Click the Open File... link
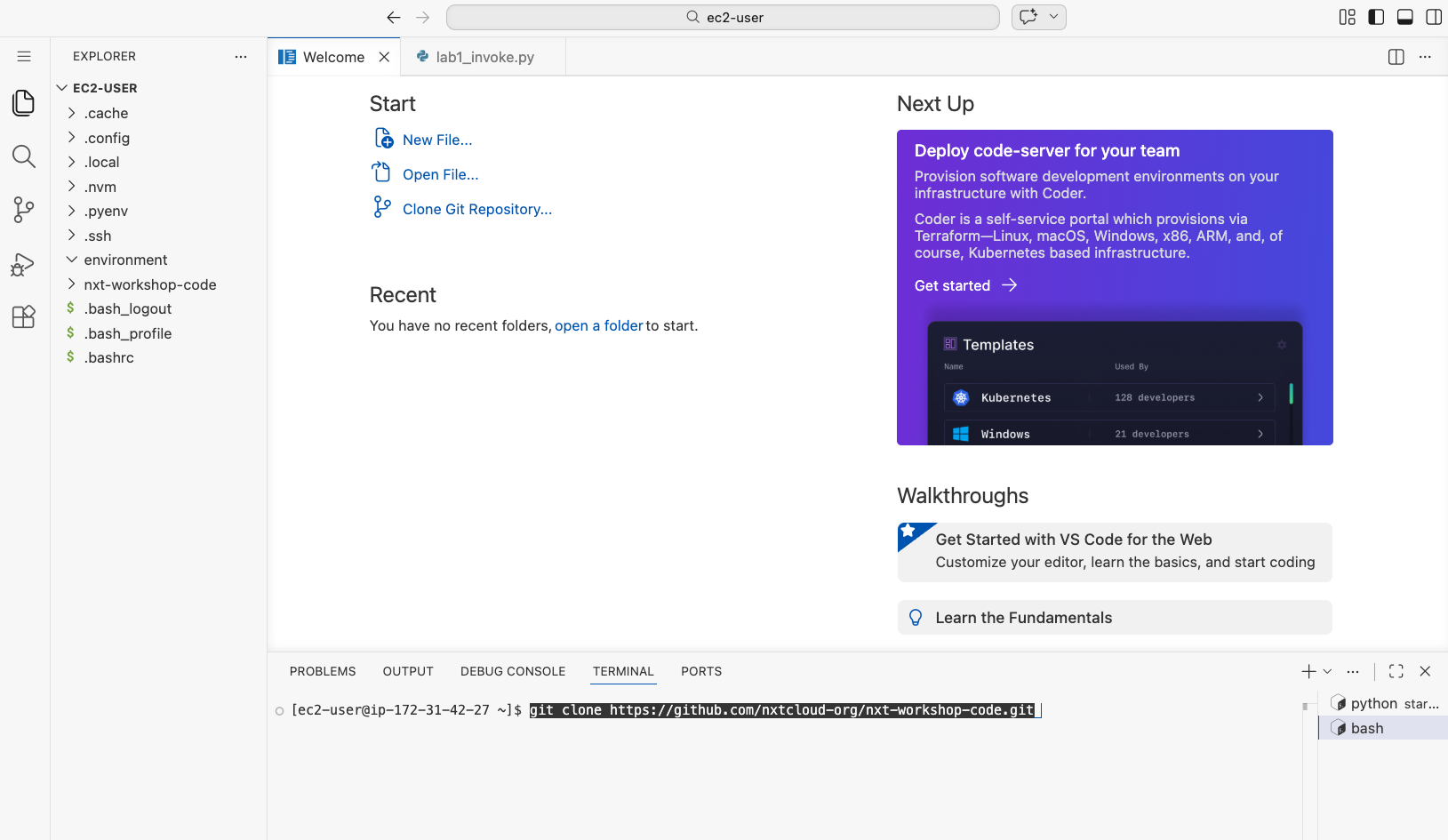This screenshot has width=1448, height=840. click(440, 174)
